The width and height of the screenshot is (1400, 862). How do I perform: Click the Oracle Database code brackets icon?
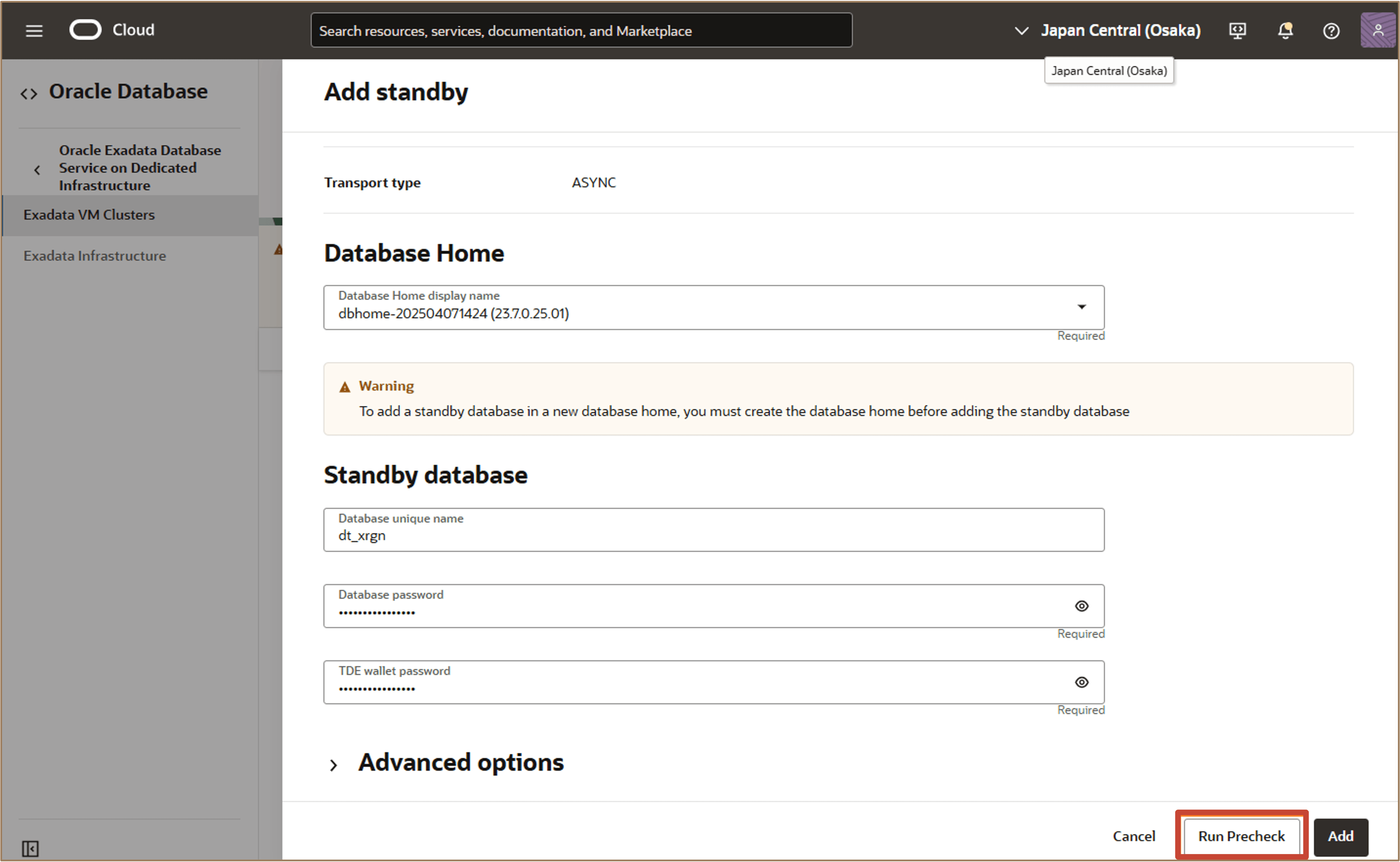tap(29, 94)
